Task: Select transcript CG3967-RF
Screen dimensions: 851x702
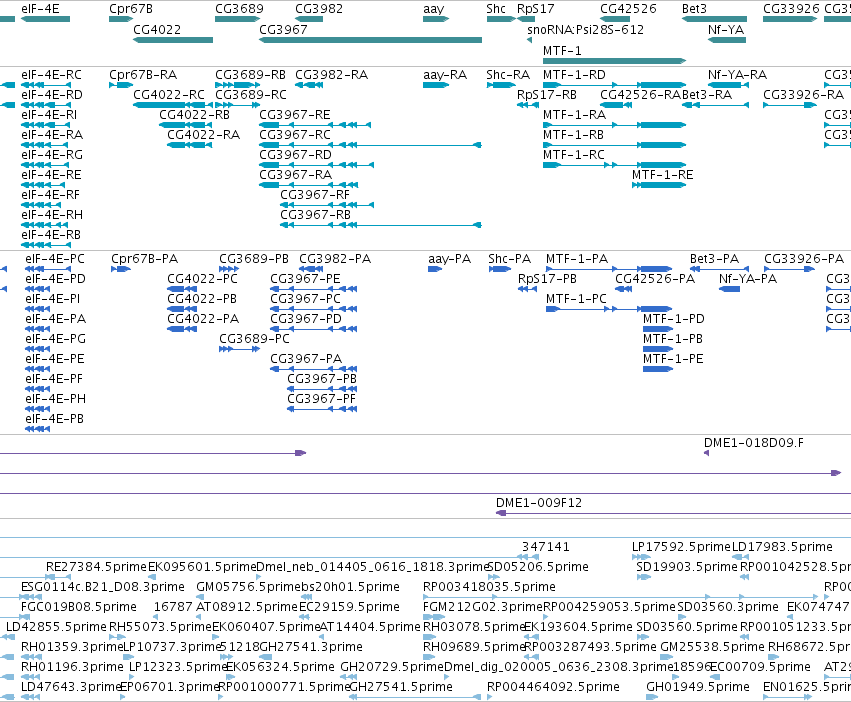Action: (315, 194)
